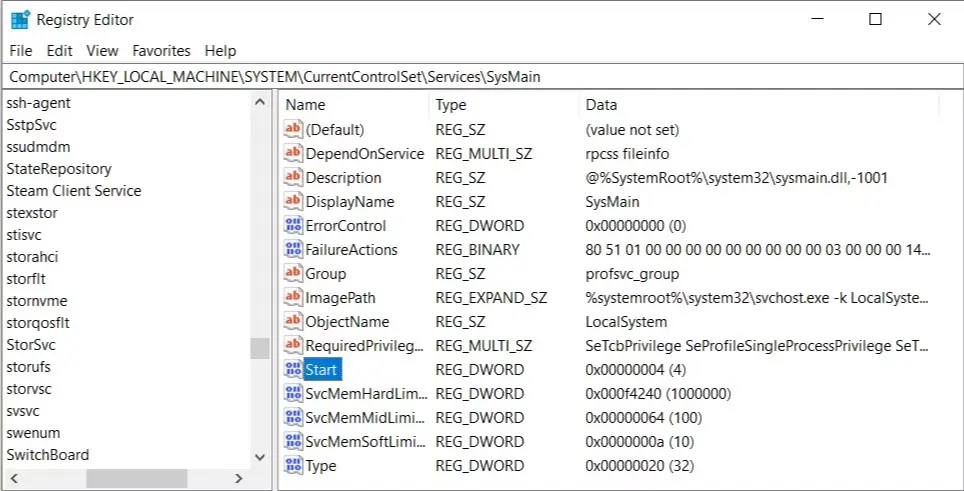Click the 0x00000020 (32) data value

point(639,465)
